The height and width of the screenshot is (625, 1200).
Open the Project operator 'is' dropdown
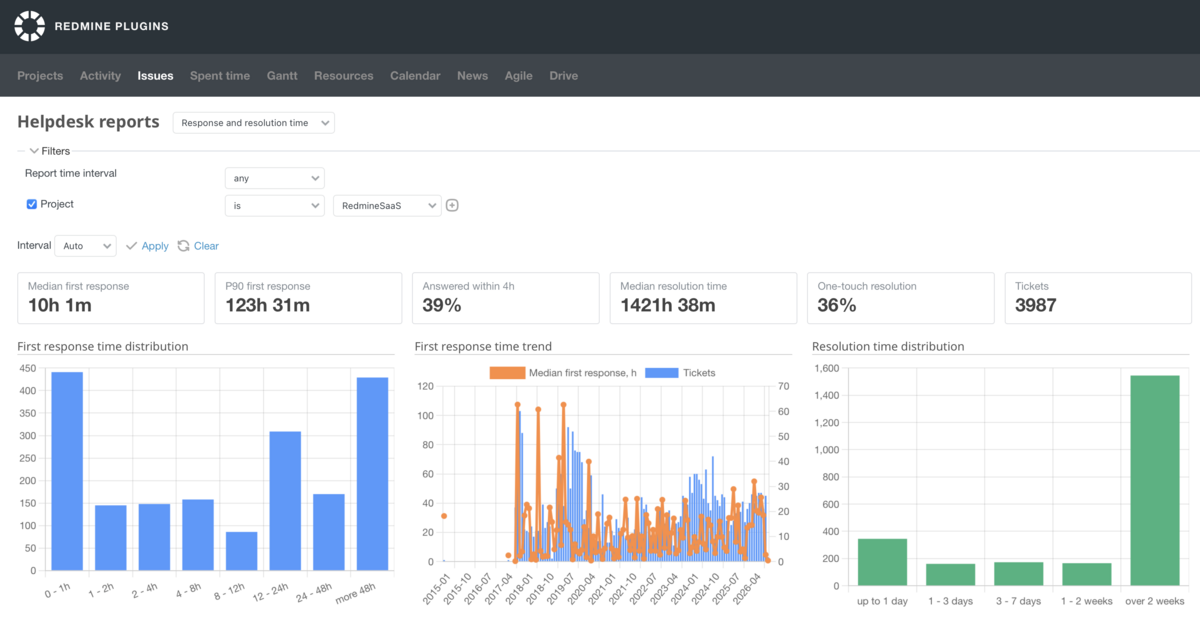pos(275,205)
